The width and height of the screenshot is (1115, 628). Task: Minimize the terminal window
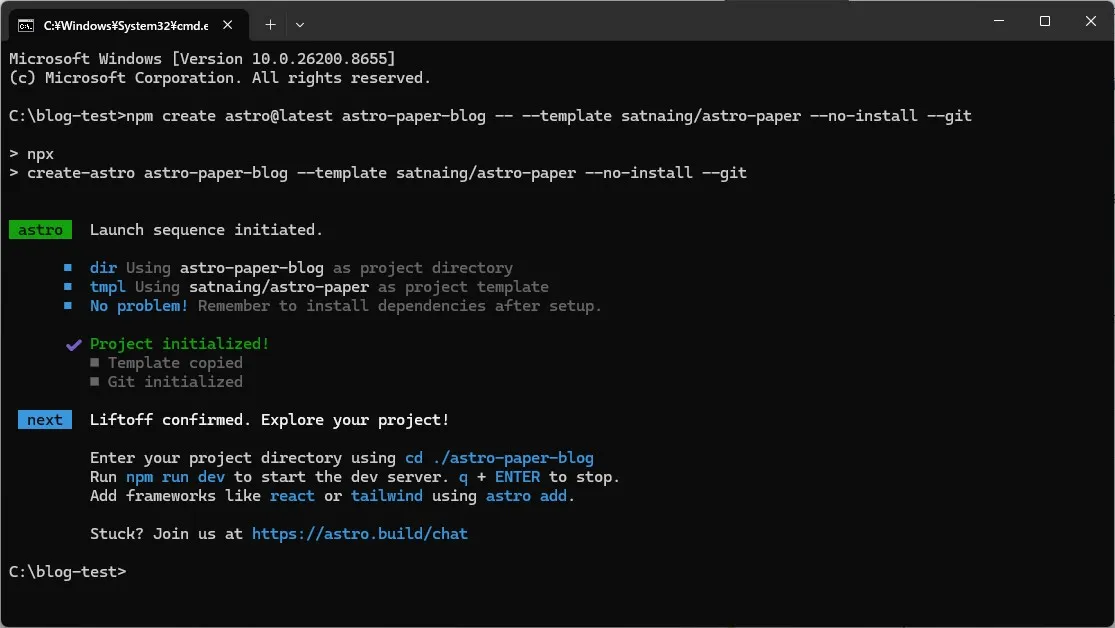[999, 21]
